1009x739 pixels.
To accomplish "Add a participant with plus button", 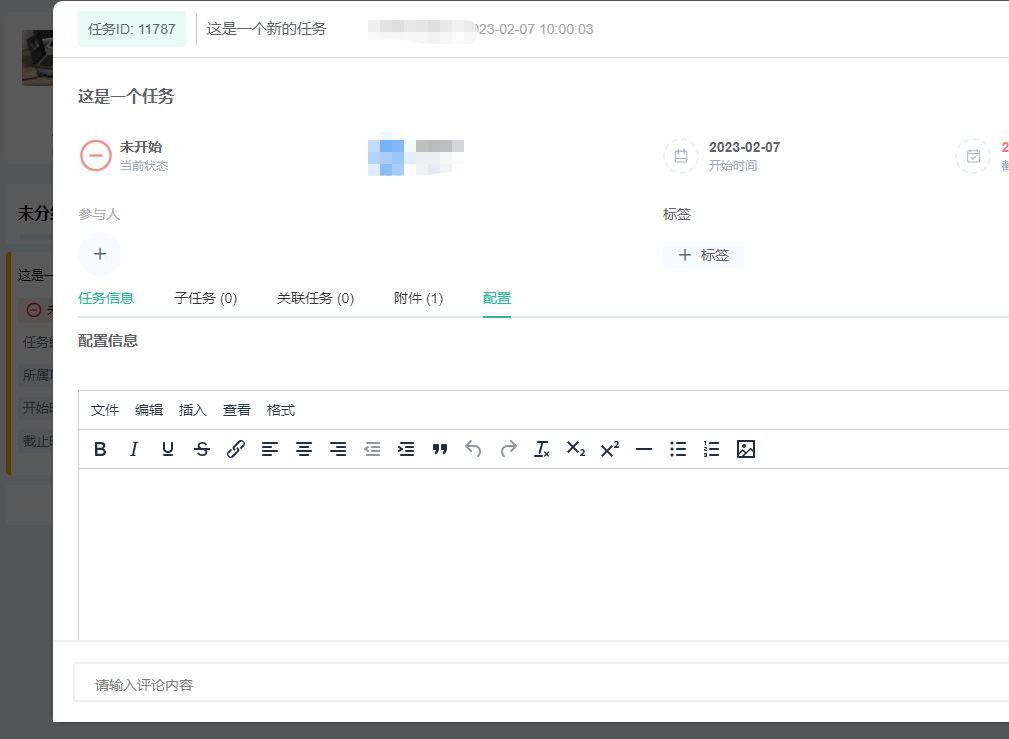I will click(100, 254).
